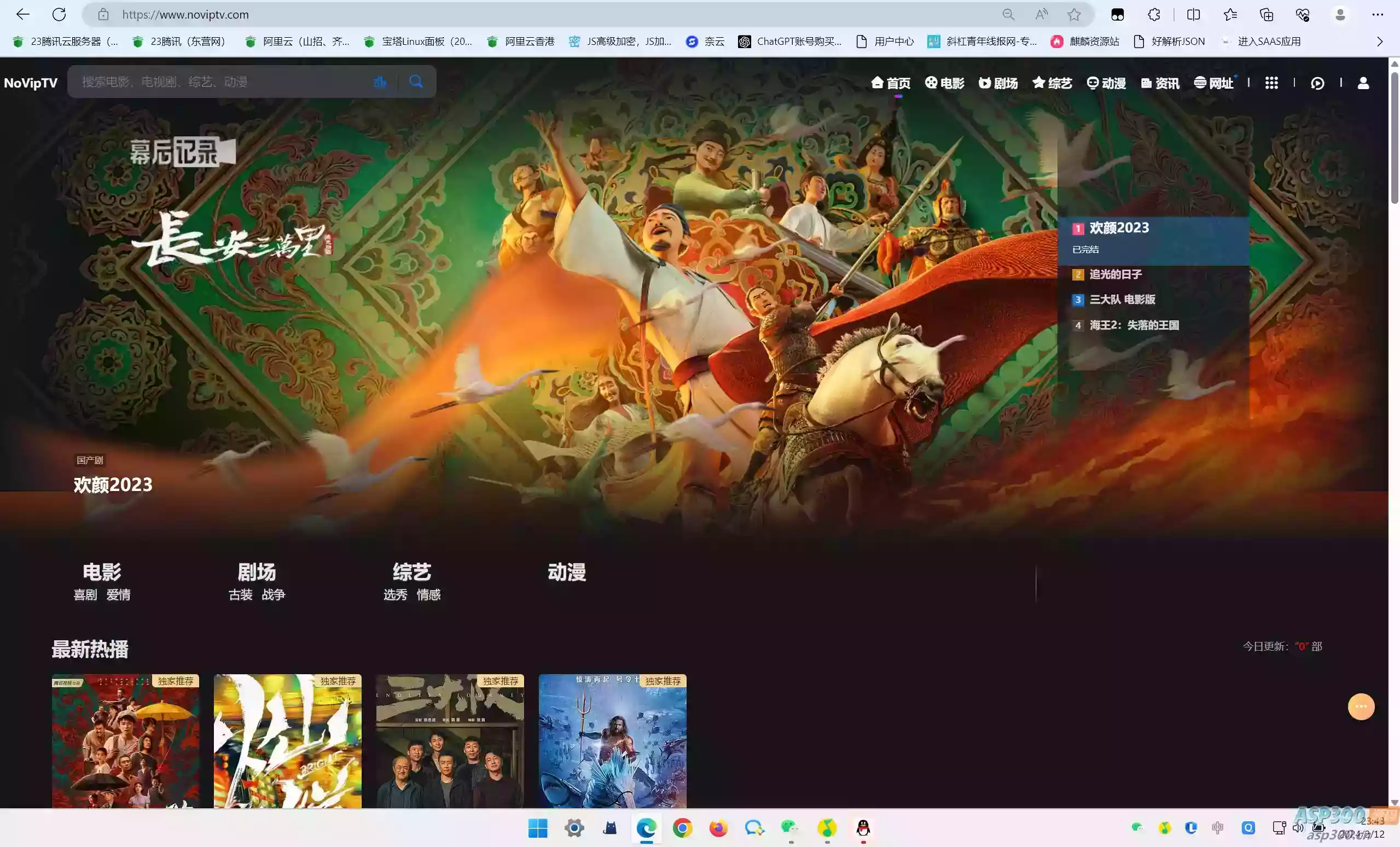Open the 战争 drama genre link
The width and height of the screenshot is (1400, 847).
coord(274,595)
